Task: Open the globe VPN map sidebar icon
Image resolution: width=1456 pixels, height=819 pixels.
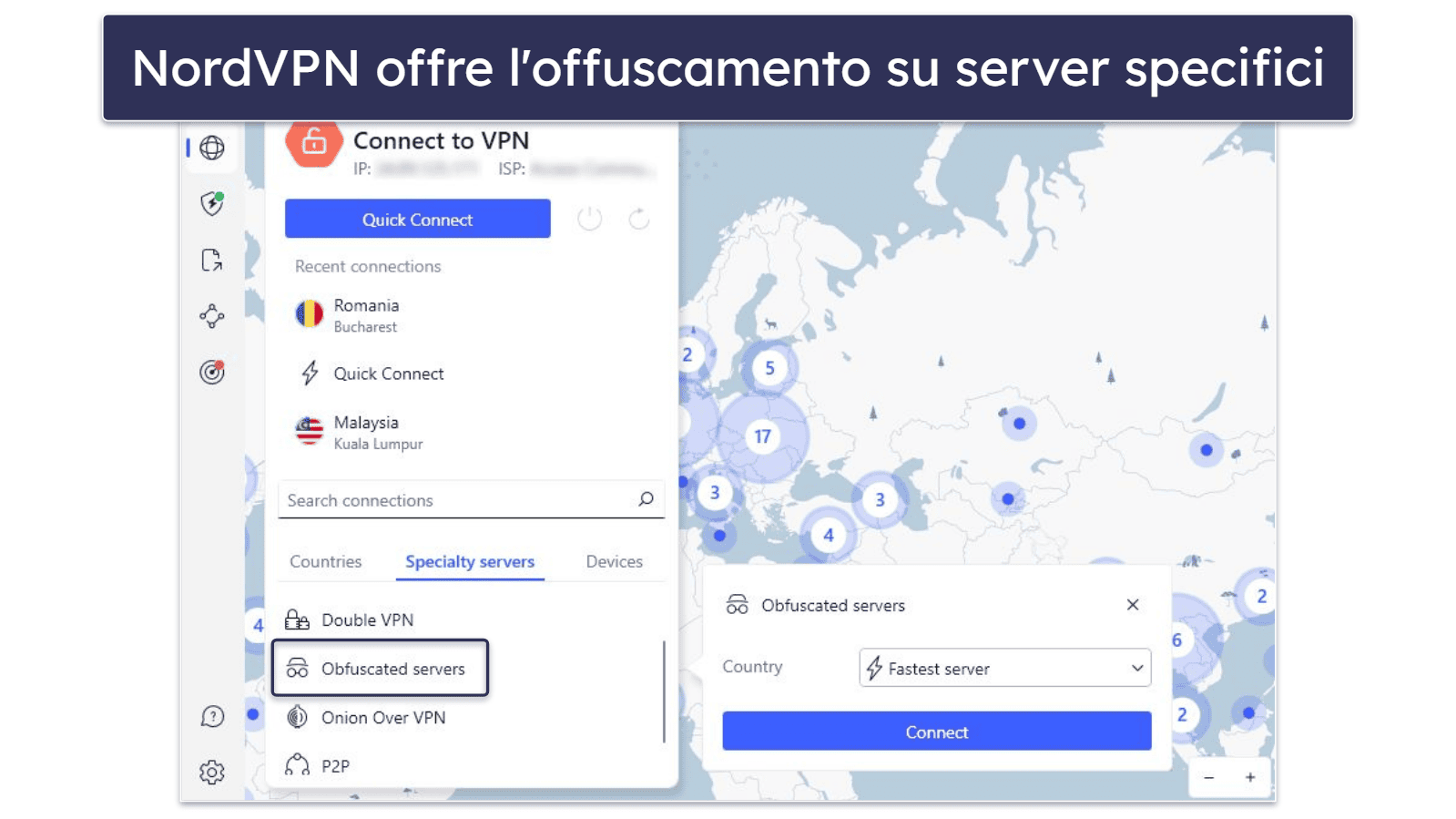Action: pyautogui.click(x=212, y=148)
